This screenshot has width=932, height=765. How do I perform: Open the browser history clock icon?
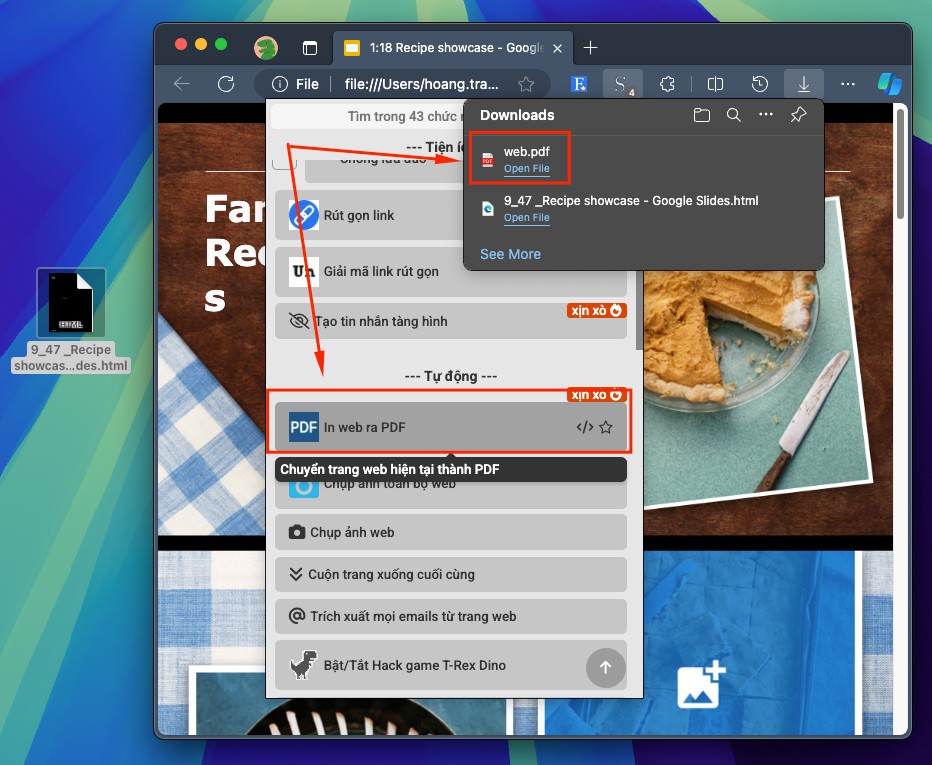coord(760,84)
